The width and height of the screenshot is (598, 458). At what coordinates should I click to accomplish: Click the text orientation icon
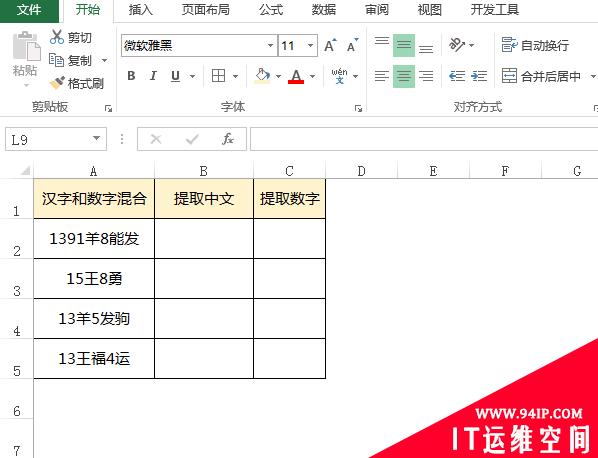(x=457, y=45)
